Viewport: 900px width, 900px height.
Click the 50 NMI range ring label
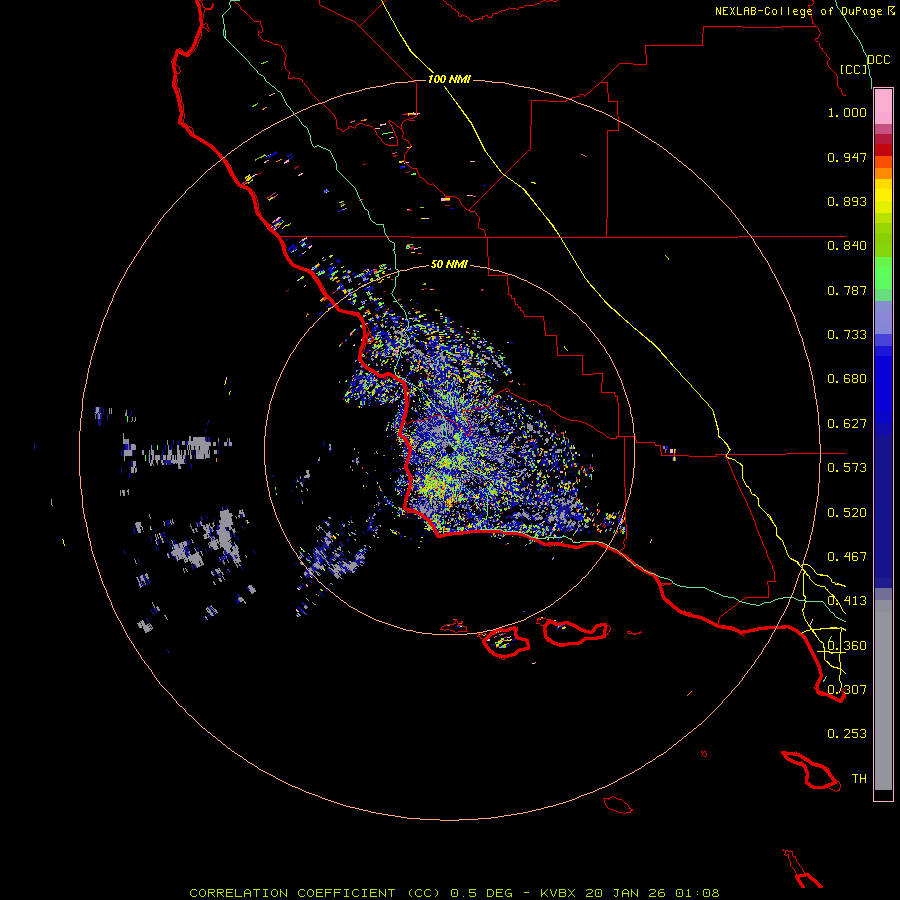(449, 265)
